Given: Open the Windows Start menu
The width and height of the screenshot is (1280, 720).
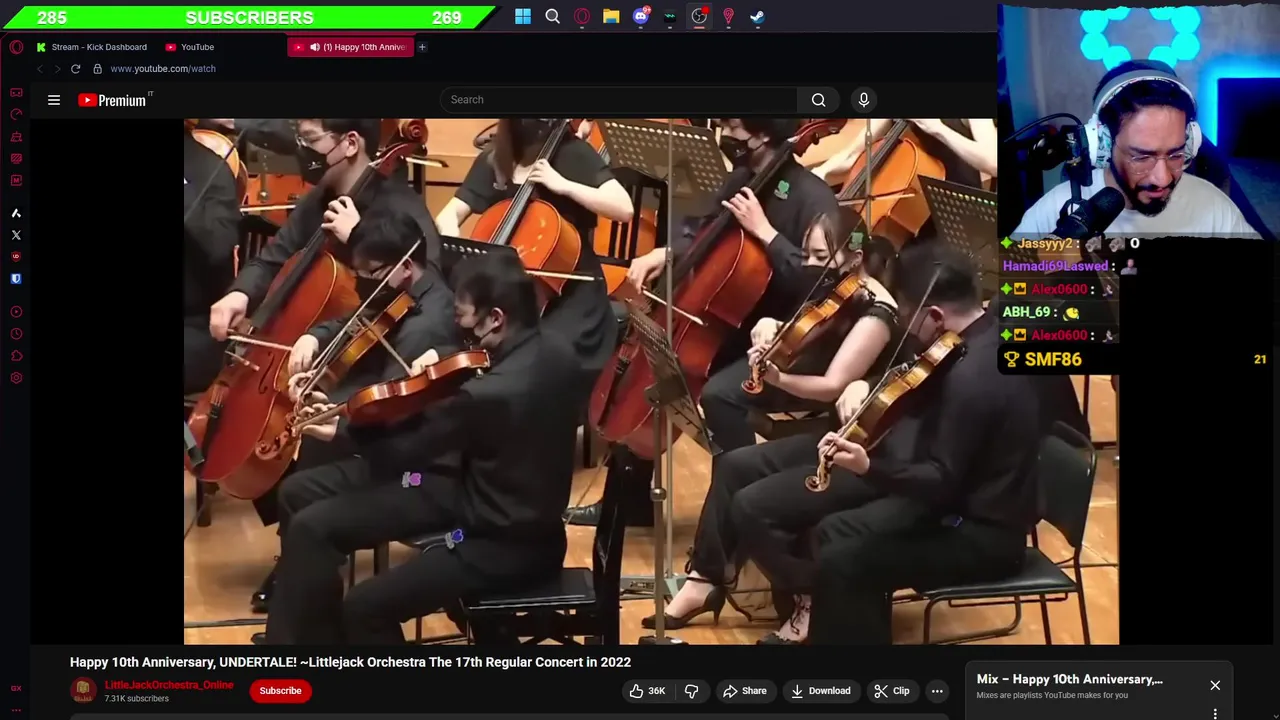Looking at the screenshot, I should pyautogui.click(x=523, y=16).
